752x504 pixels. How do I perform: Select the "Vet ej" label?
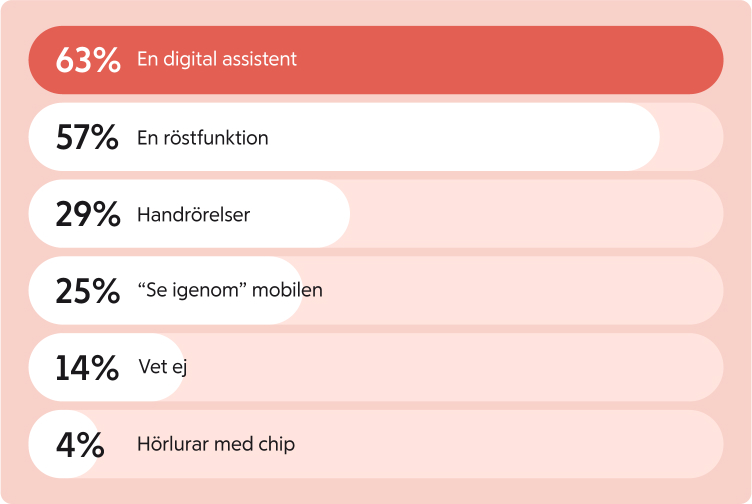click(x=163, y=367)
